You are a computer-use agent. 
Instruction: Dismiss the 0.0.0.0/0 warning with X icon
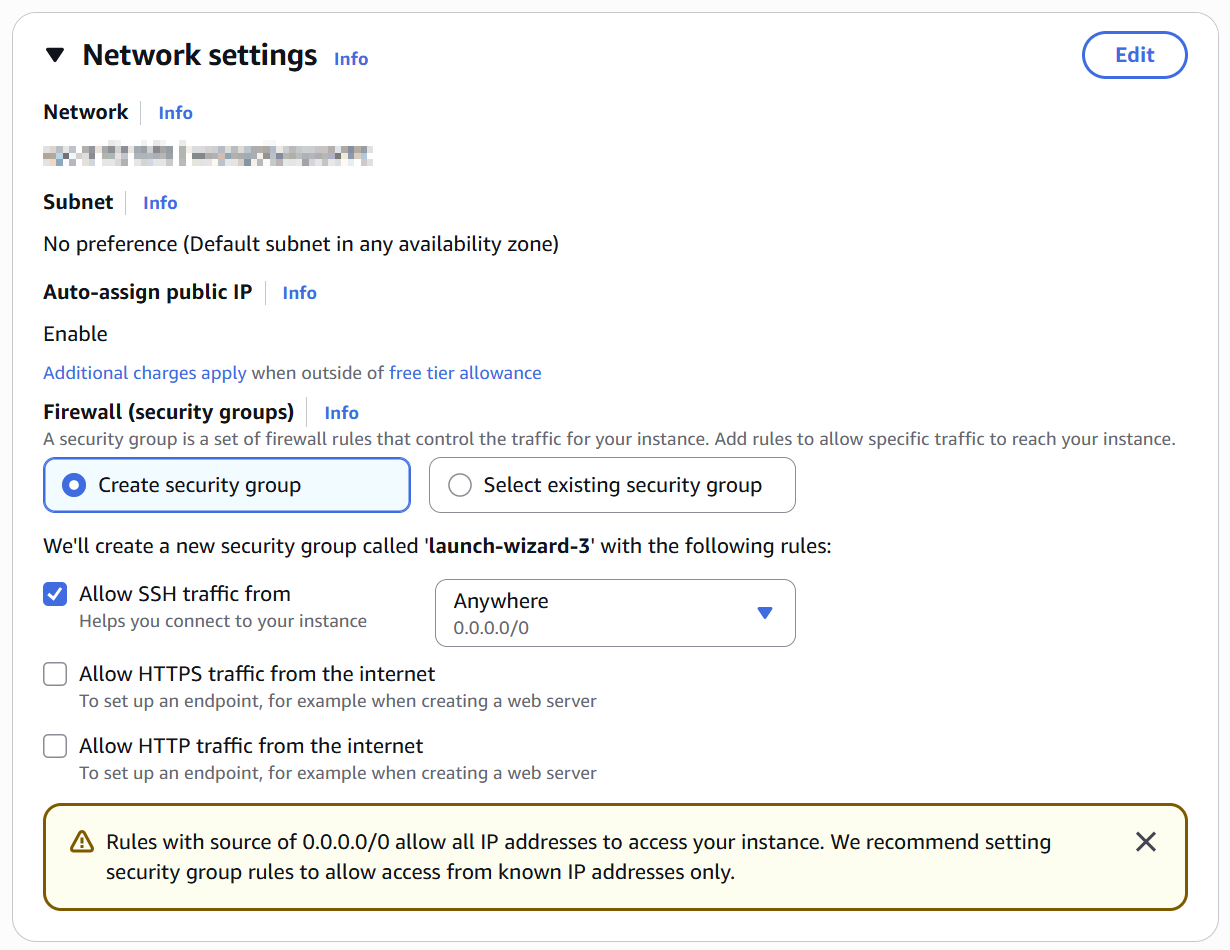pyautogui.click(x=1146, y=842)
